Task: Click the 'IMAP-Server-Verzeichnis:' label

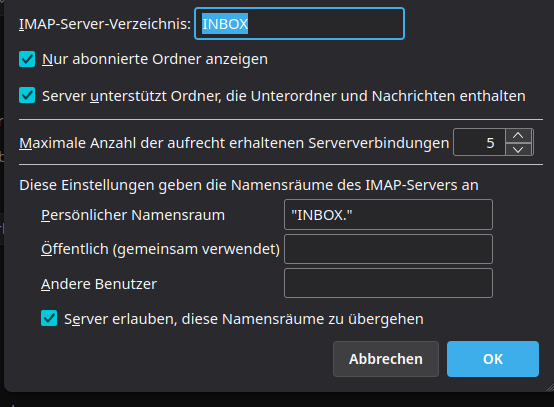Action: (105, 24)
